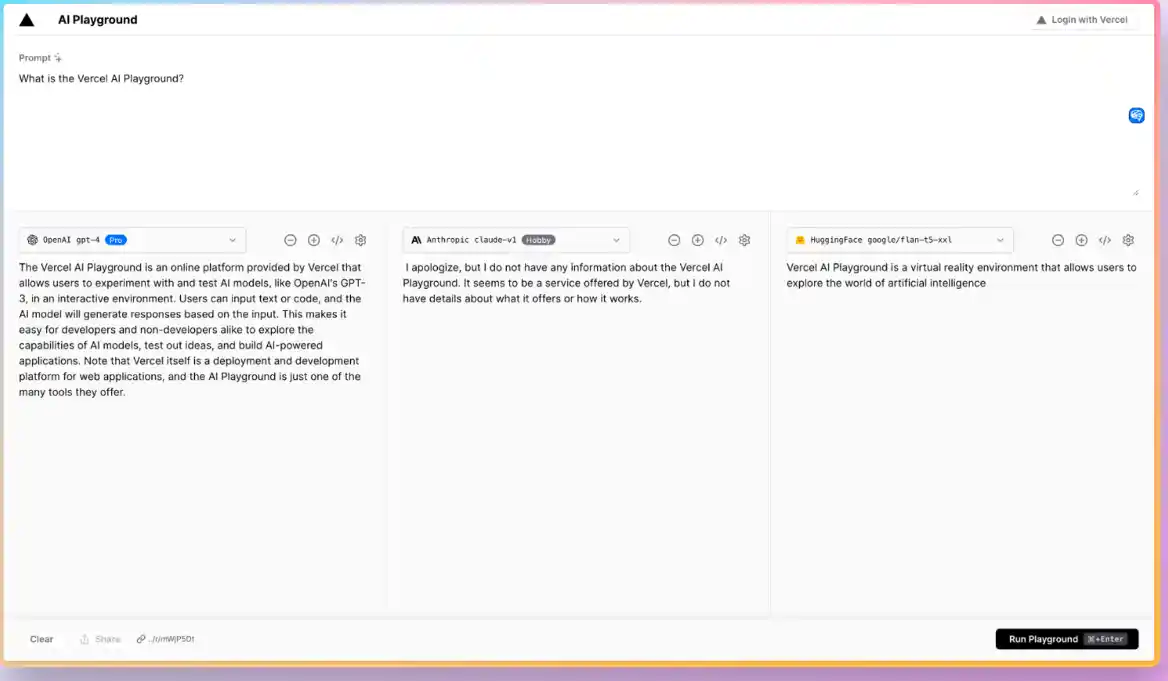The width and height of the screenshot is (1168, 681).
Task: Click the gpt-4 response text
Action: (192, 329)
